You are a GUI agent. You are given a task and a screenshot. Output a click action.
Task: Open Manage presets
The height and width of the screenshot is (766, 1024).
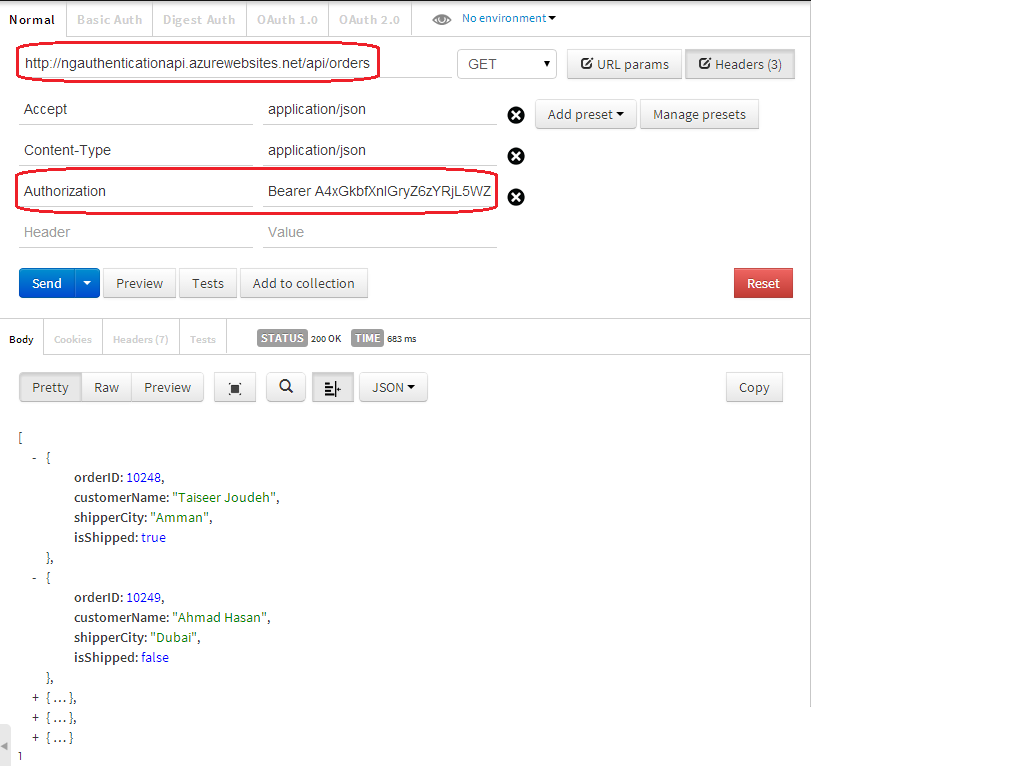[x=699, y=114]
